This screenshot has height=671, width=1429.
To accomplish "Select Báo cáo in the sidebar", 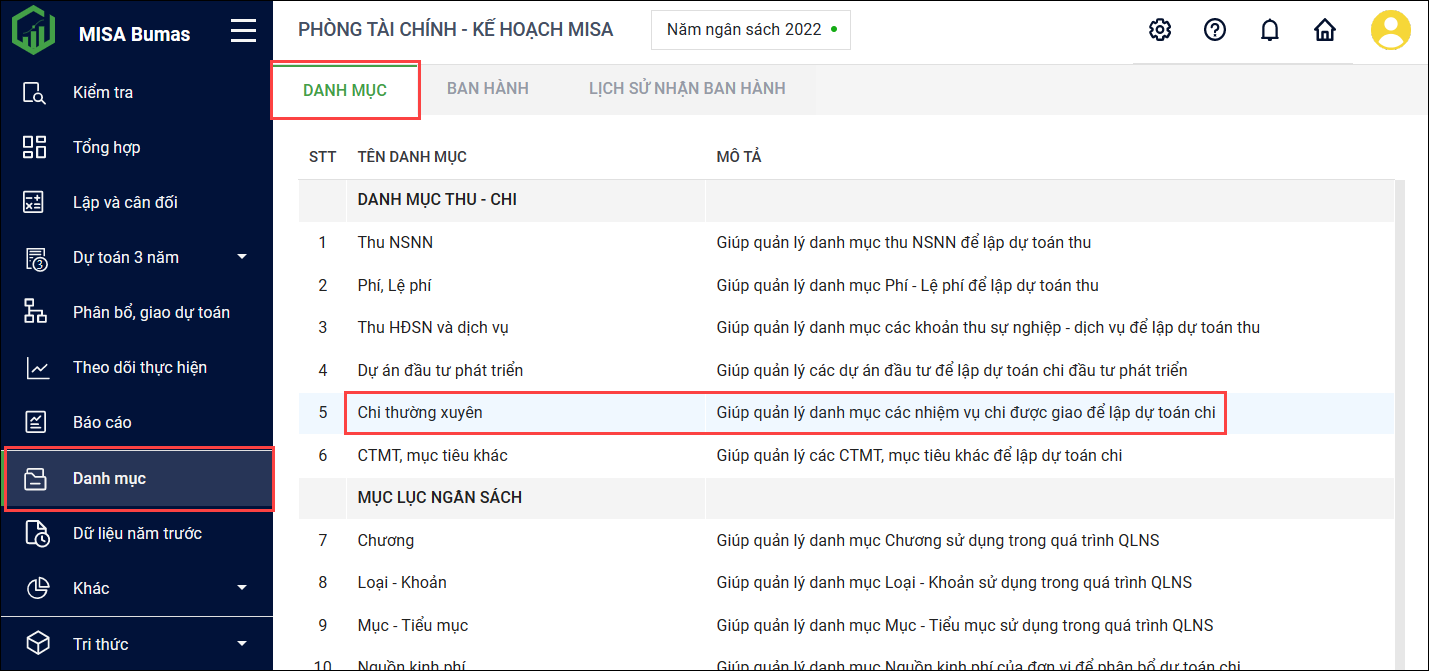I will click(x=102, y=423).
